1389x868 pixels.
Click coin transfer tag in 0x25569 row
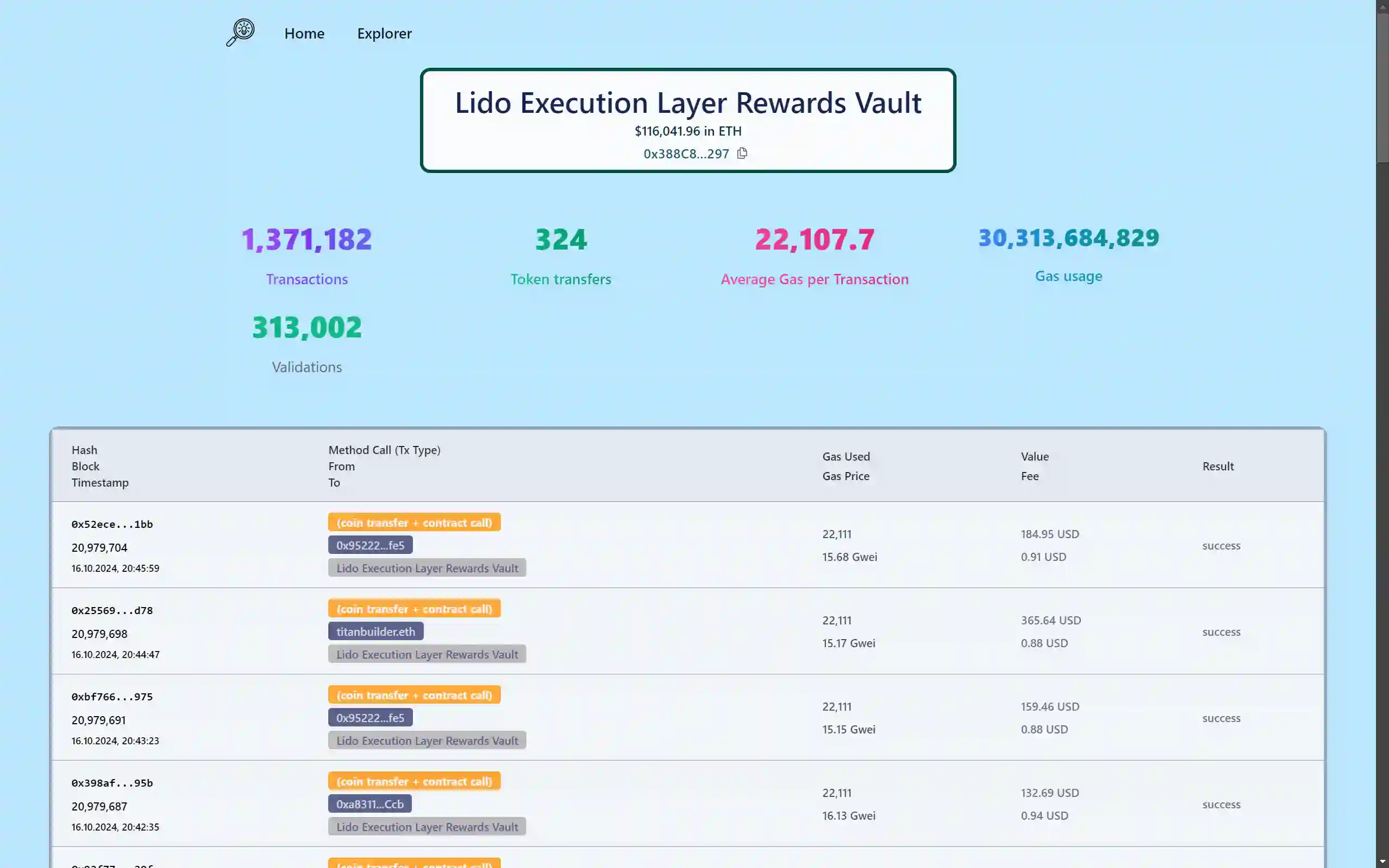tap(415, 609)
